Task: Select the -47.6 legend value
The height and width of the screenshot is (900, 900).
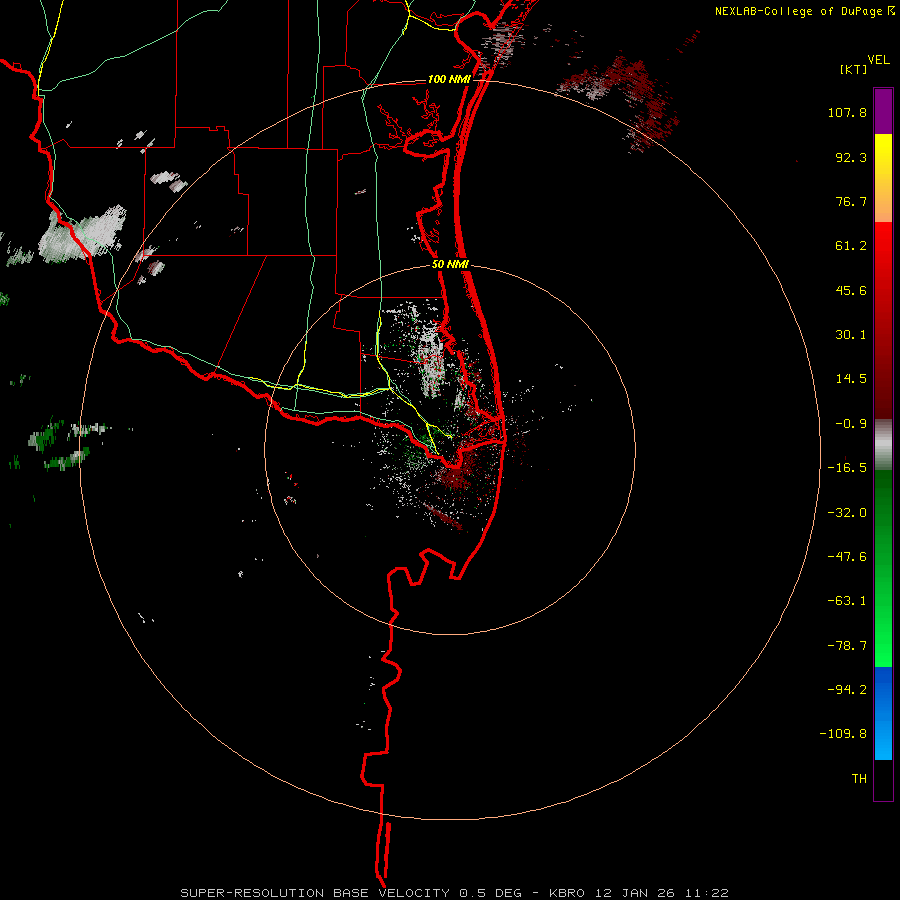Action: point(847,557)
